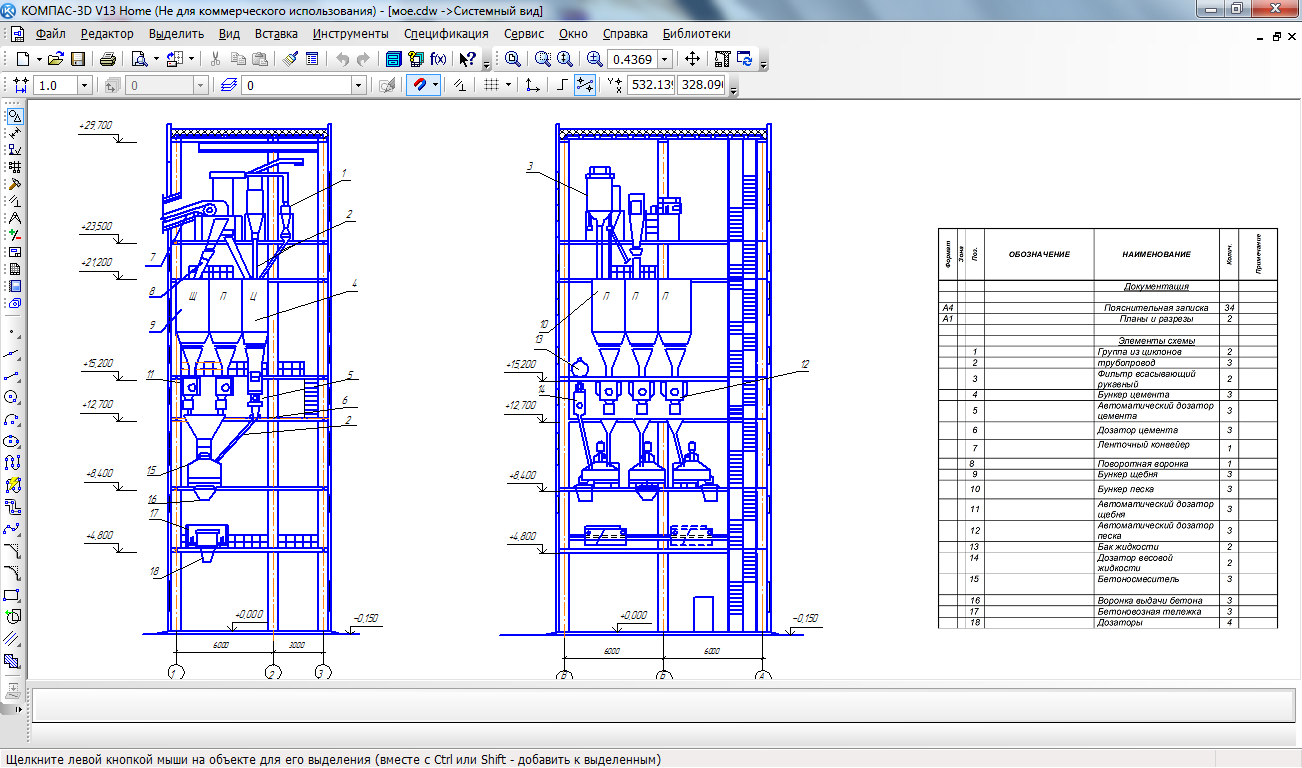Expand the snap magnet dropdown arrow
The image size is (1302, 768).
pyautogui.click(x=437, y=85)
